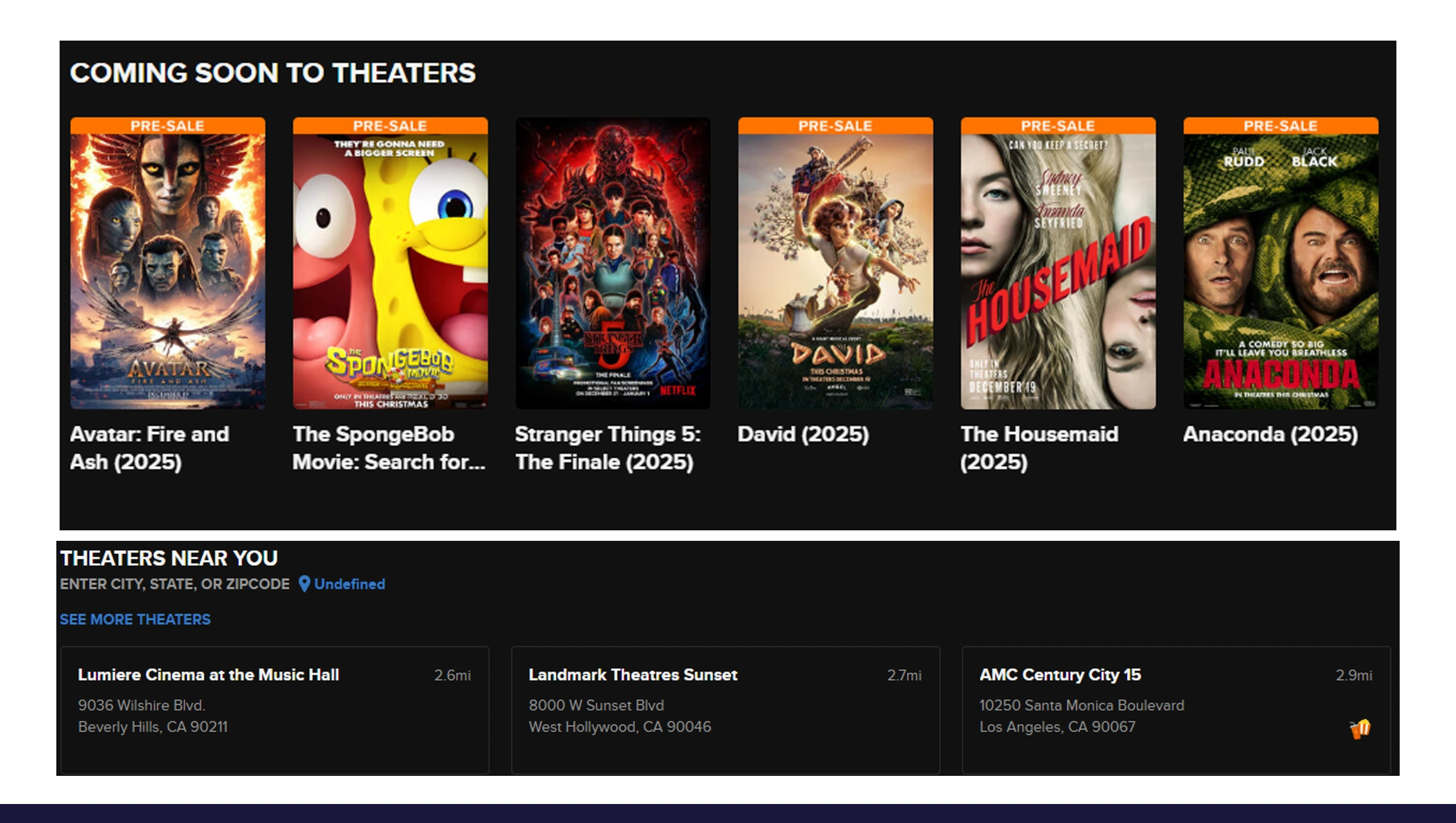Open The Housemaid movie poster
This screenshot has width=1456, height=823.
[x=1058, y=272]
